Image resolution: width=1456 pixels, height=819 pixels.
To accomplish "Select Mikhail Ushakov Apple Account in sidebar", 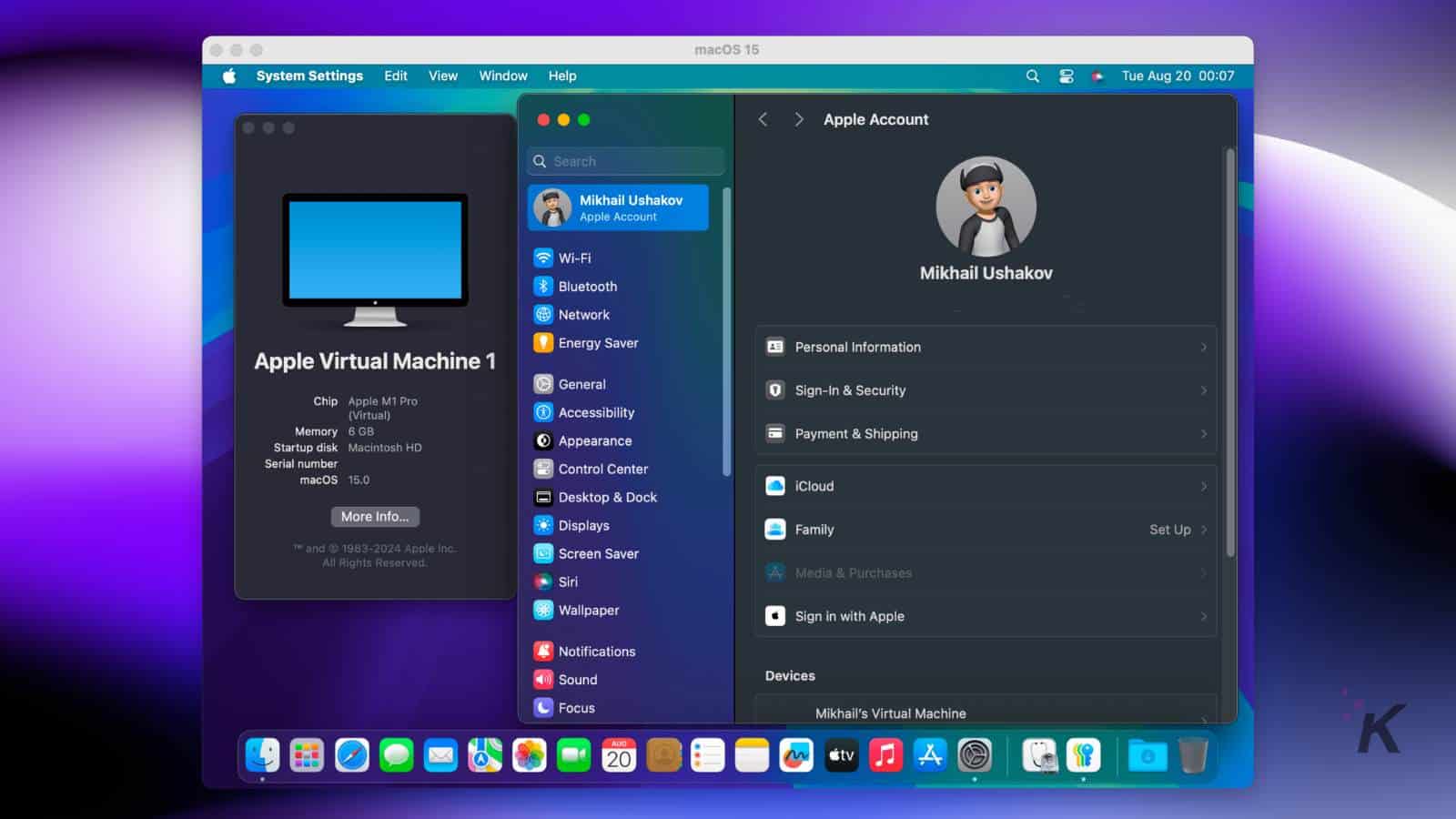I will click(x=618, y=207).
